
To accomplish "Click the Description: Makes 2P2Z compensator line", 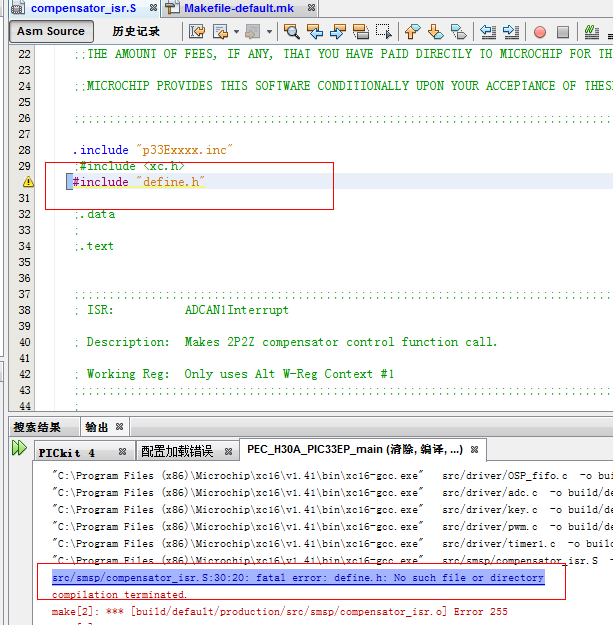I will [x=285, y=342].
